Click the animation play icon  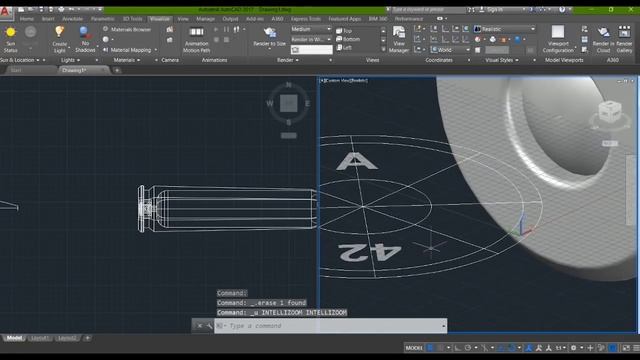(216, 29)
